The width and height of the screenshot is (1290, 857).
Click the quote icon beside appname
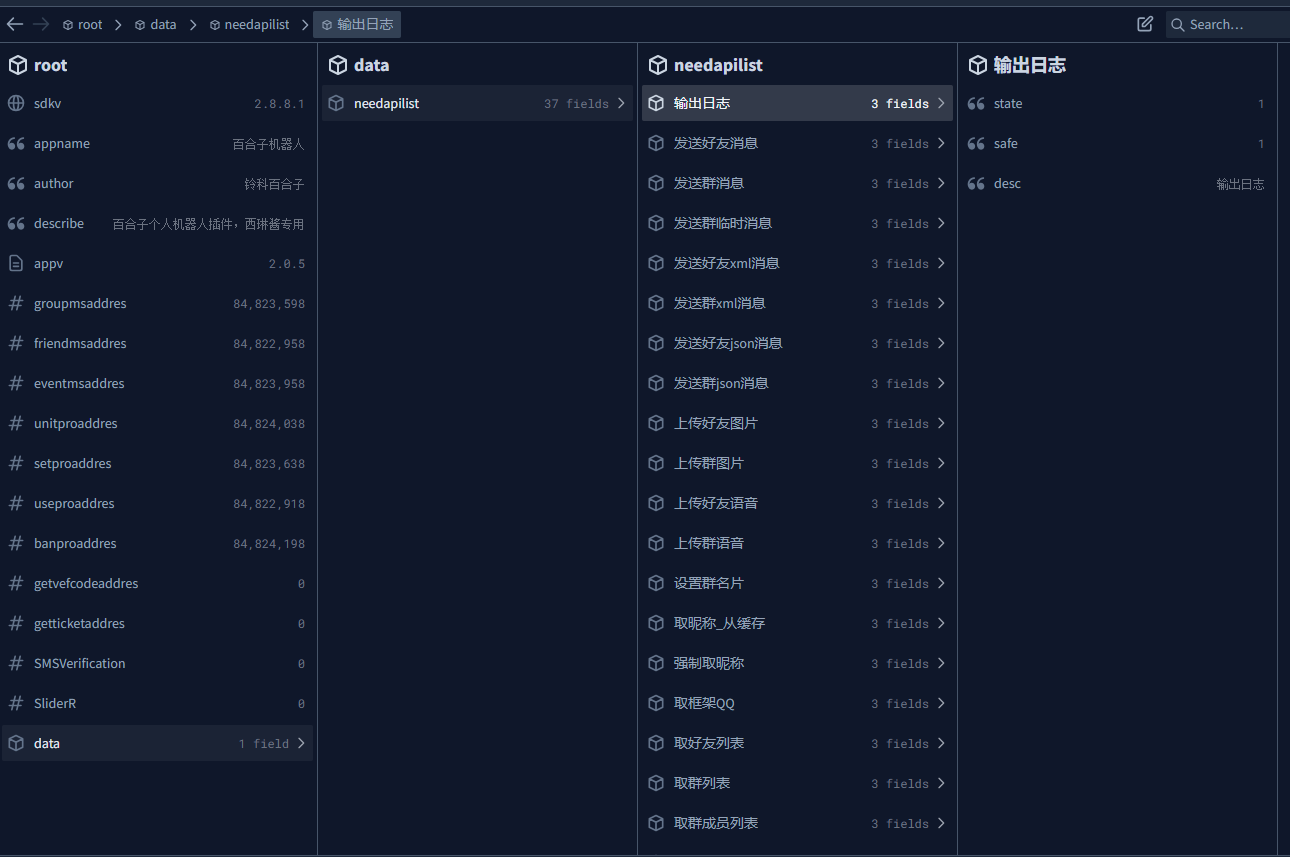[16, 143]
